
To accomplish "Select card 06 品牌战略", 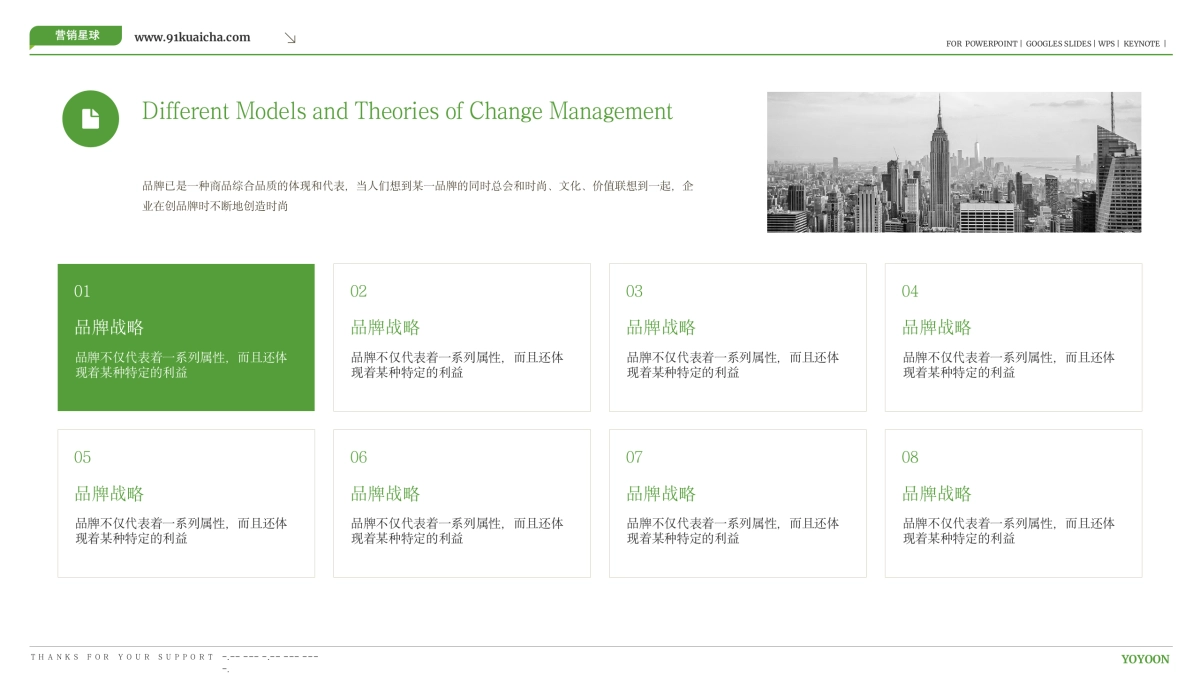I will (461, 503).
